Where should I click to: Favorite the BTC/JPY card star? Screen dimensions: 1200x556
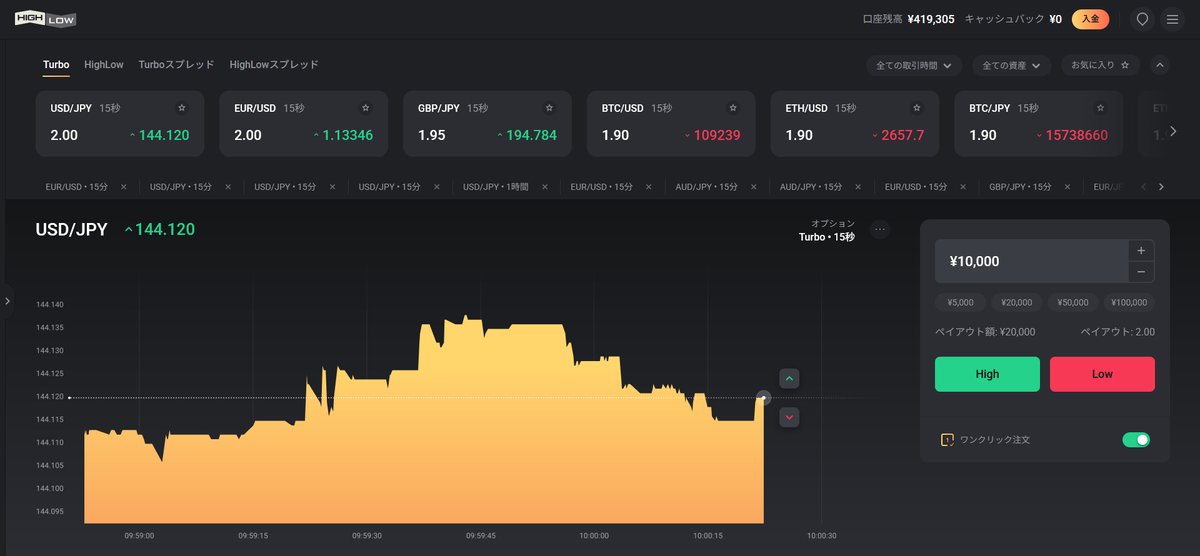click(x=1101, y=107)
